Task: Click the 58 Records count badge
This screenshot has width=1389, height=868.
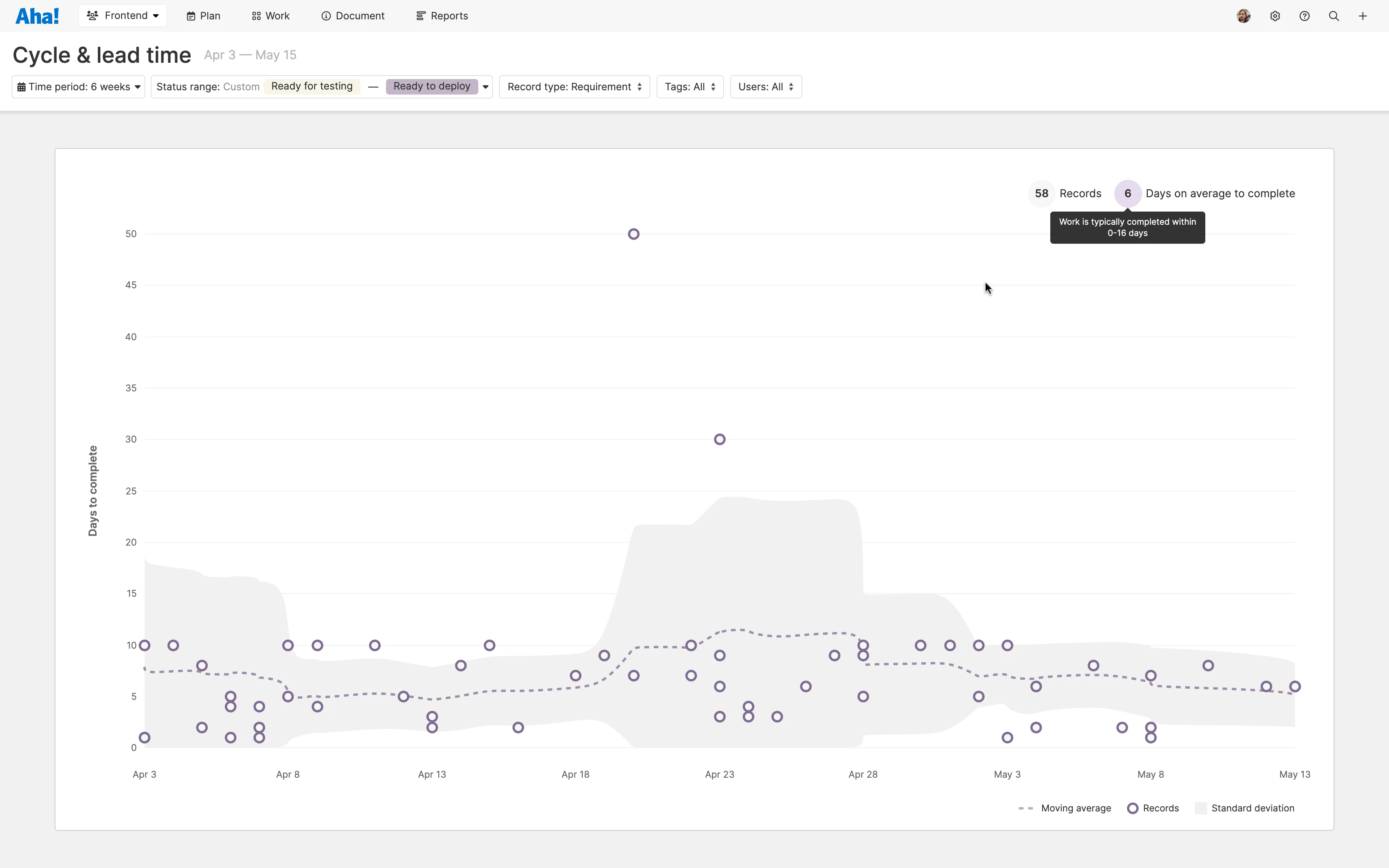Action: click(x=1041, y=193)
